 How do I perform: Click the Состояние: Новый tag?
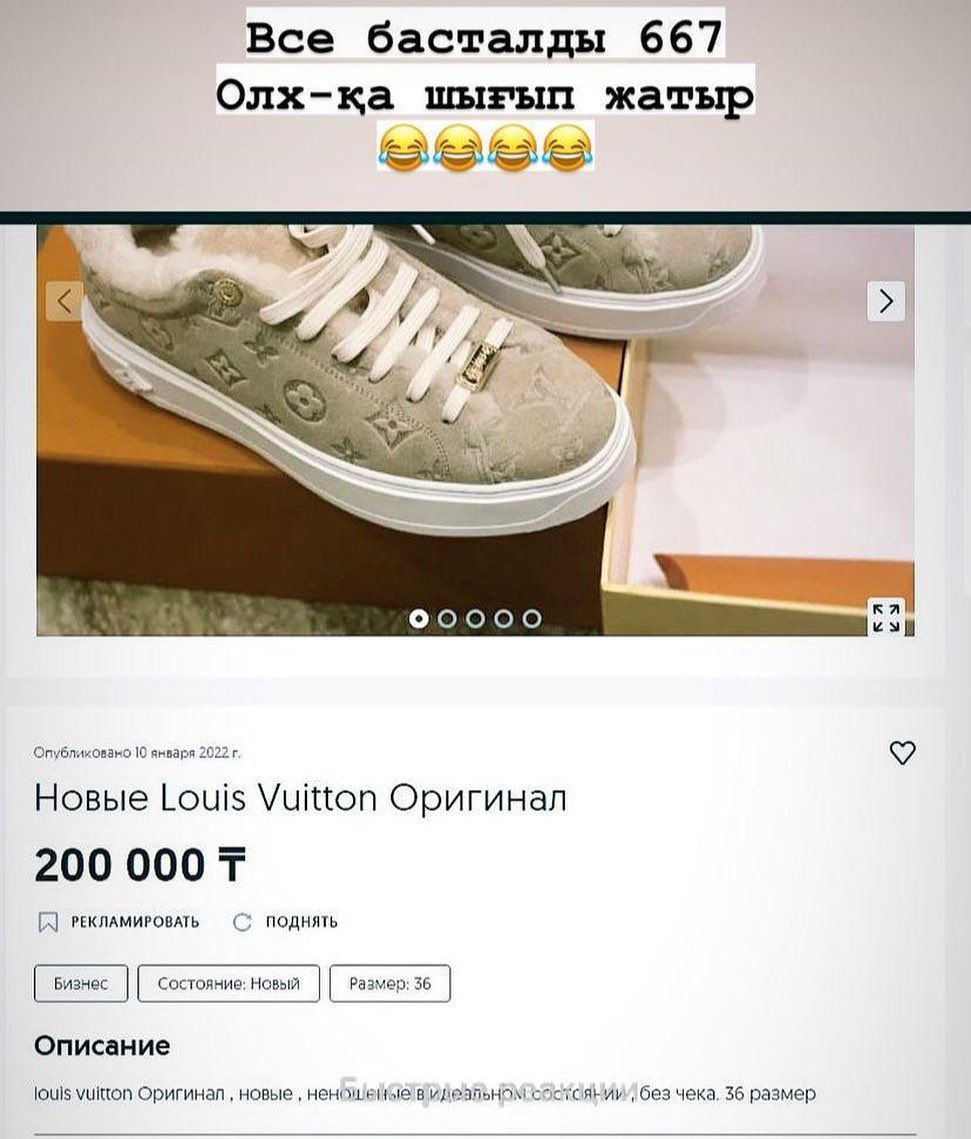[229, 984]
